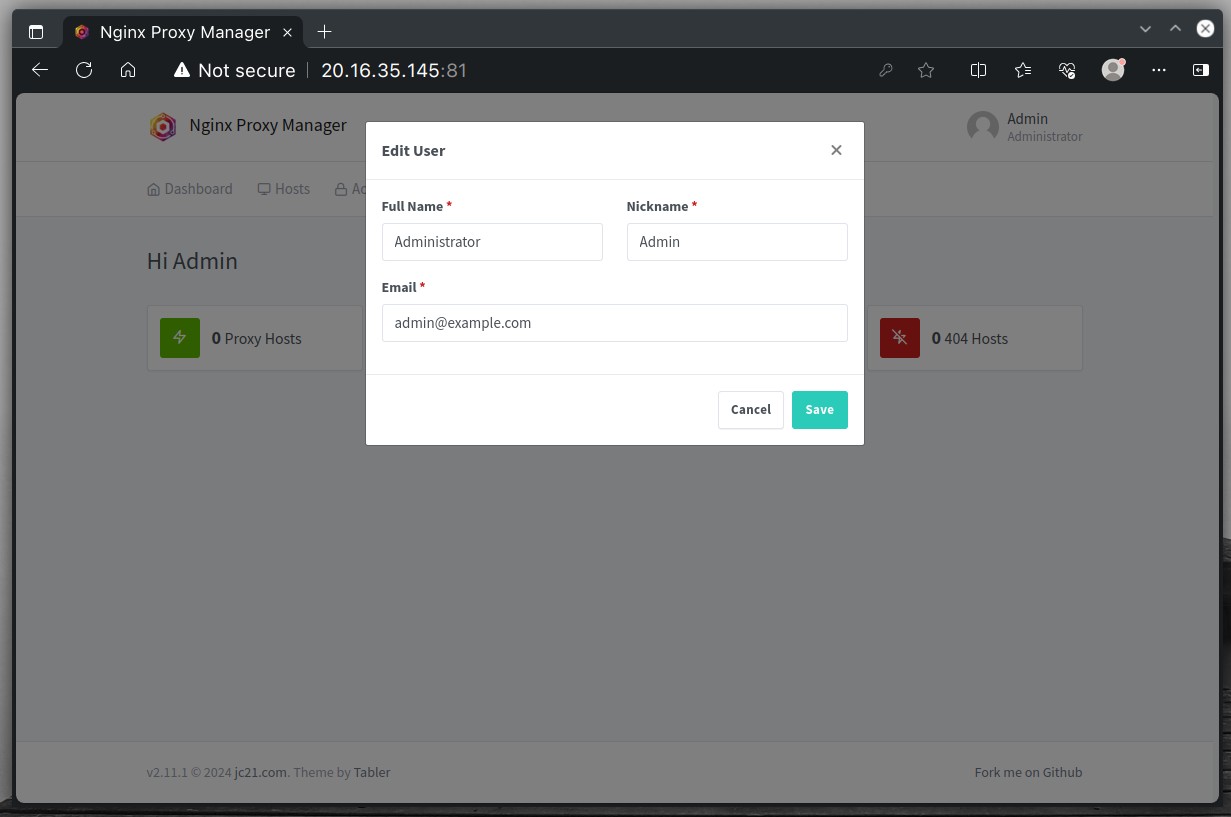
Task: Open browser profile avatar
Action: click(x=1113, y=70)
